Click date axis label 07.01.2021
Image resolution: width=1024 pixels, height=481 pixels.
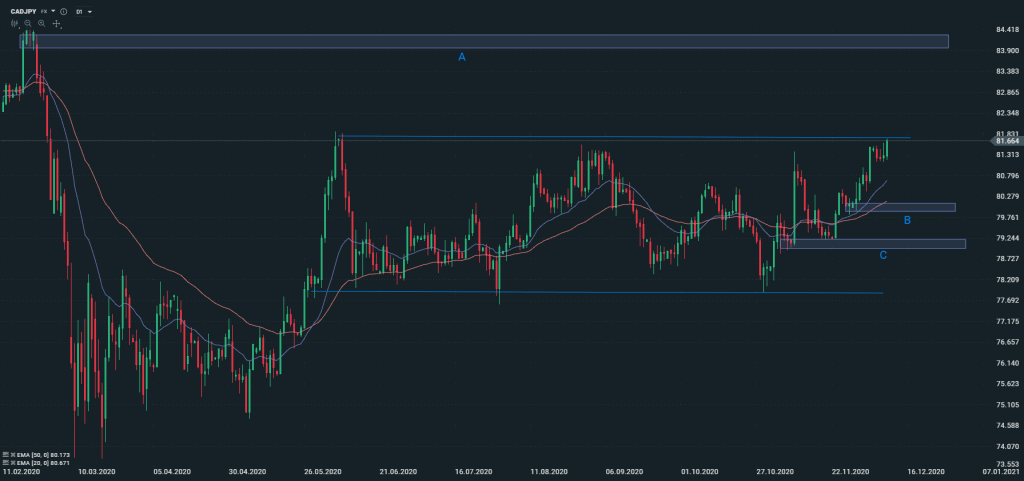tap(1002, 471)
